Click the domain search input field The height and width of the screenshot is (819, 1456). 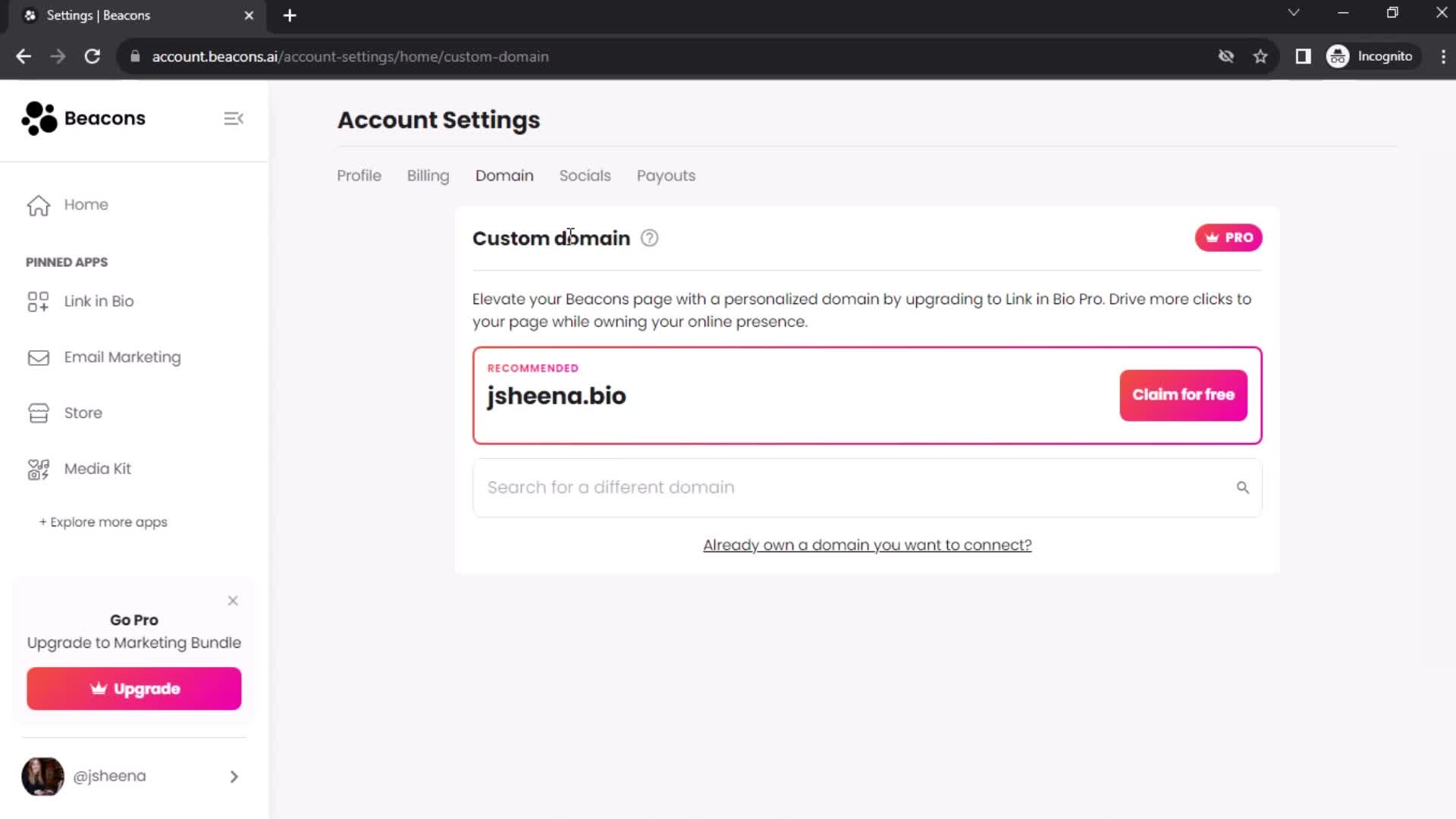point(866,487)
